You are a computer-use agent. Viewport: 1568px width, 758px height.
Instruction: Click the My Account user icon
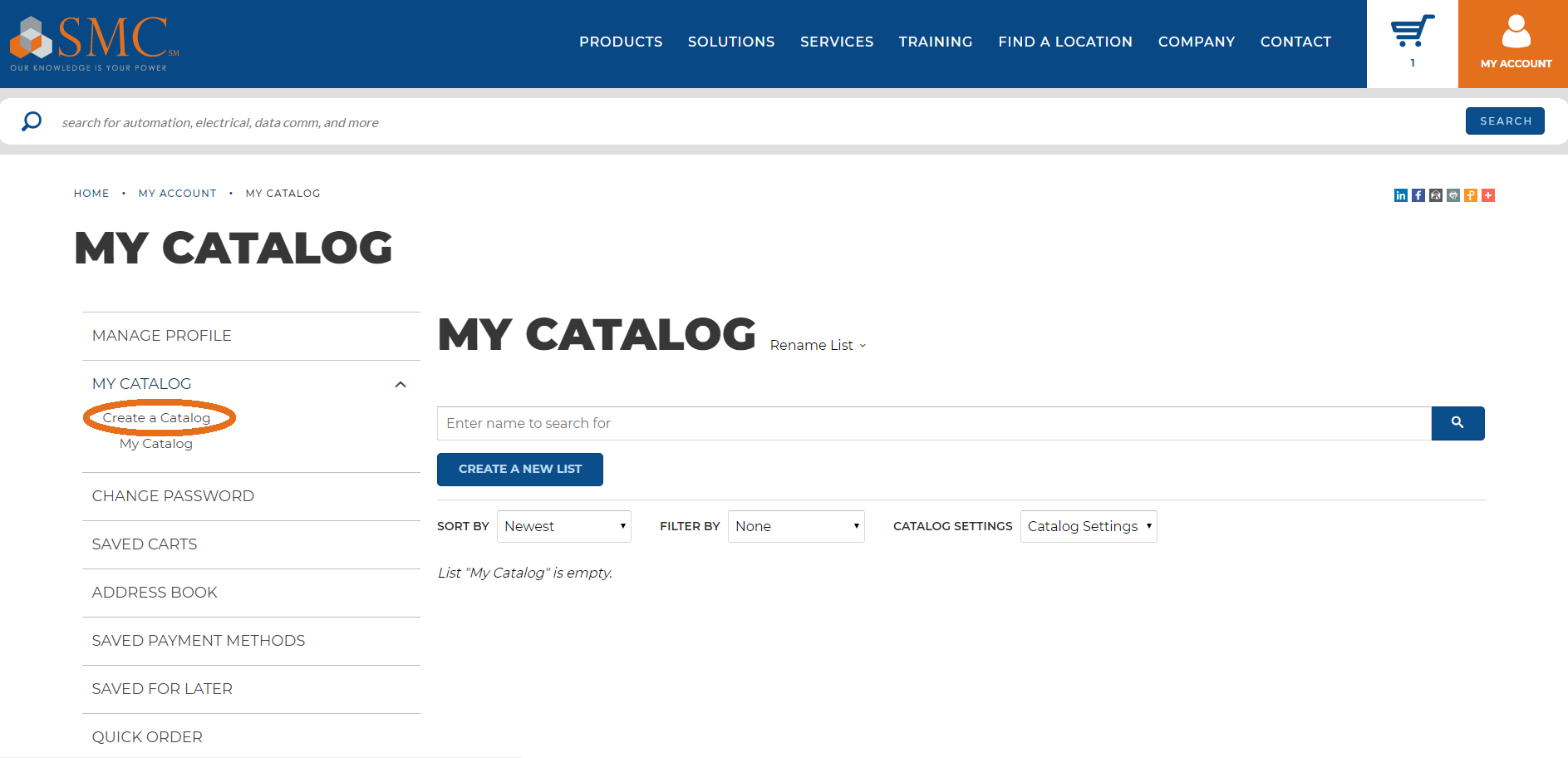tap(1515, 33)
